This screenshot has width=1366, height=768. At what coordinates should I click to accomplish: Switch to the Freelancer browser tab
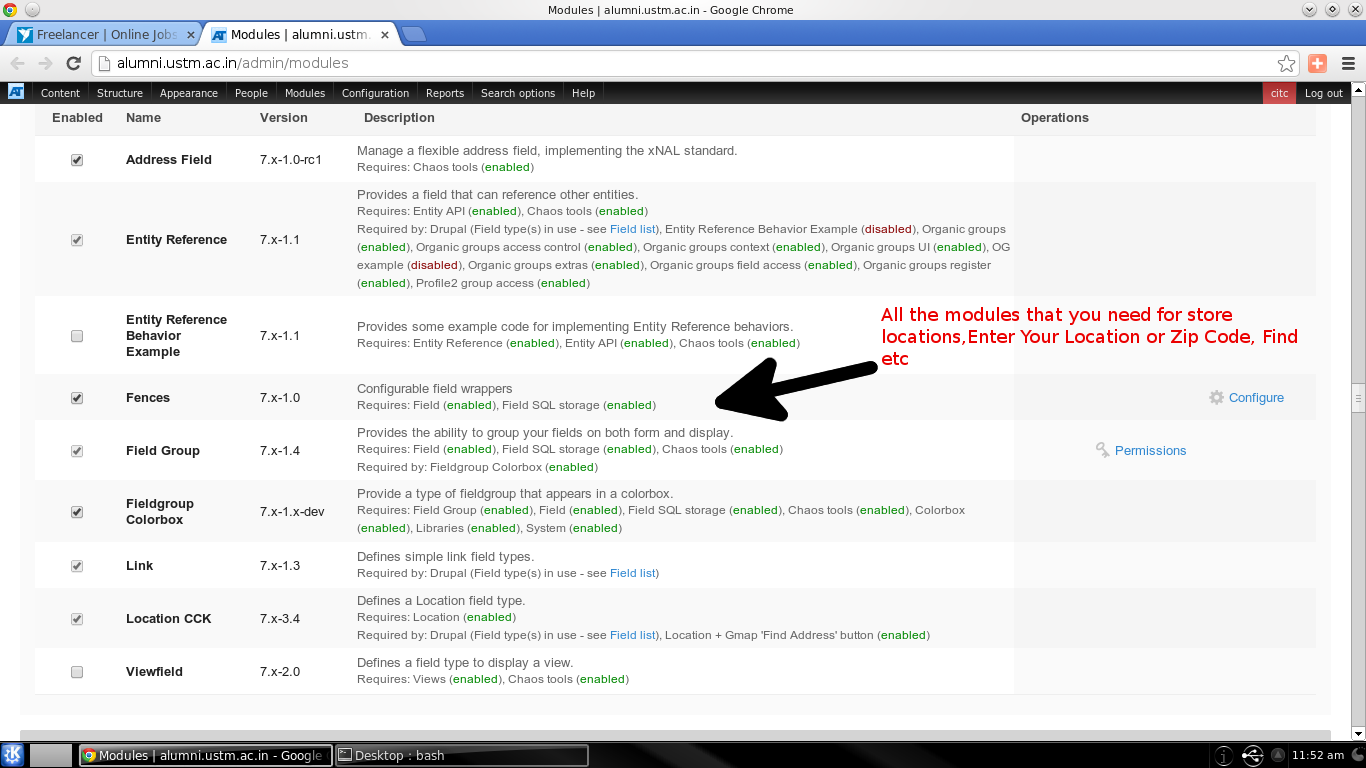pos(104,34)
